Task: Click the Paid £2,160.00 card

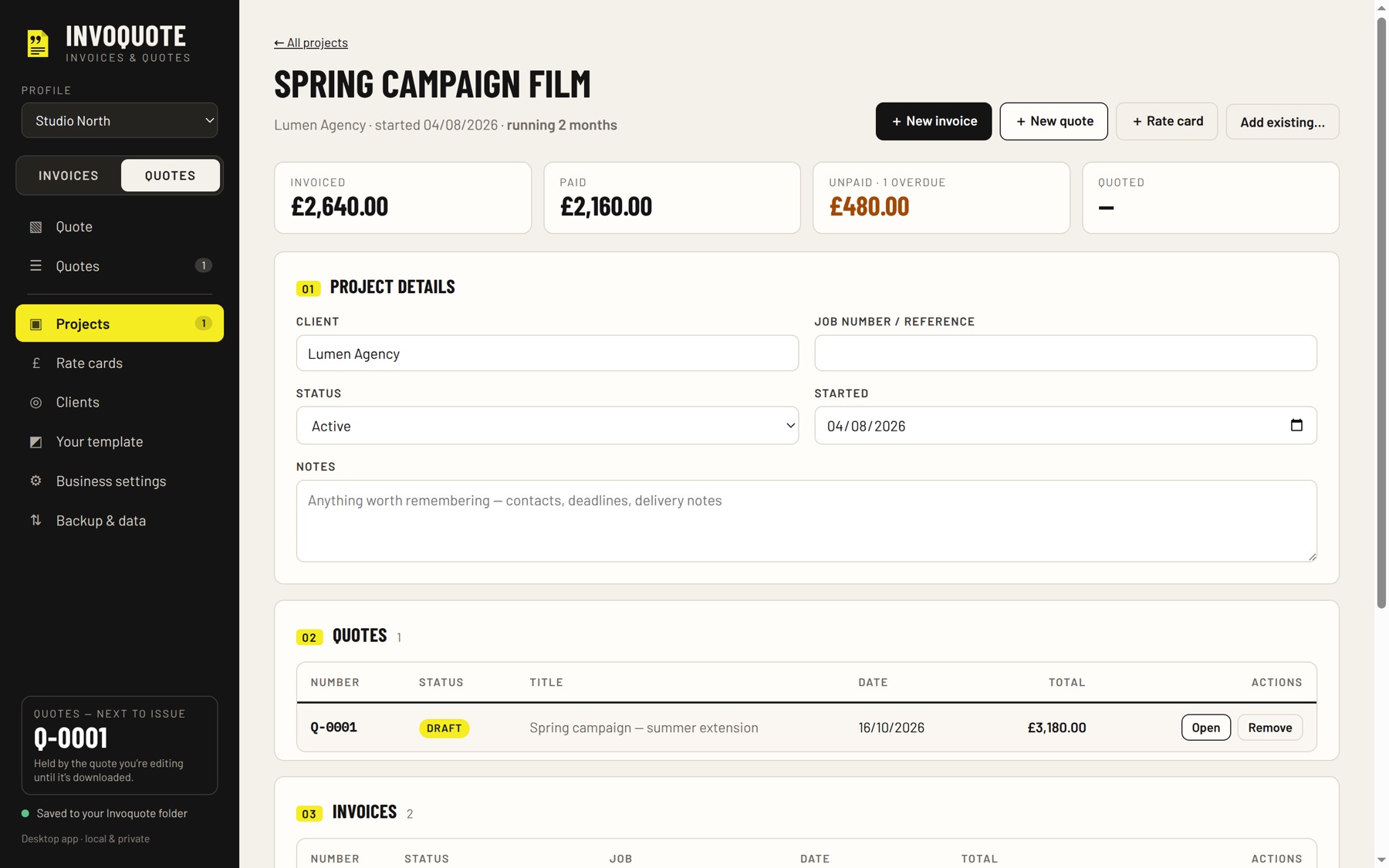Action: point(672,198)
